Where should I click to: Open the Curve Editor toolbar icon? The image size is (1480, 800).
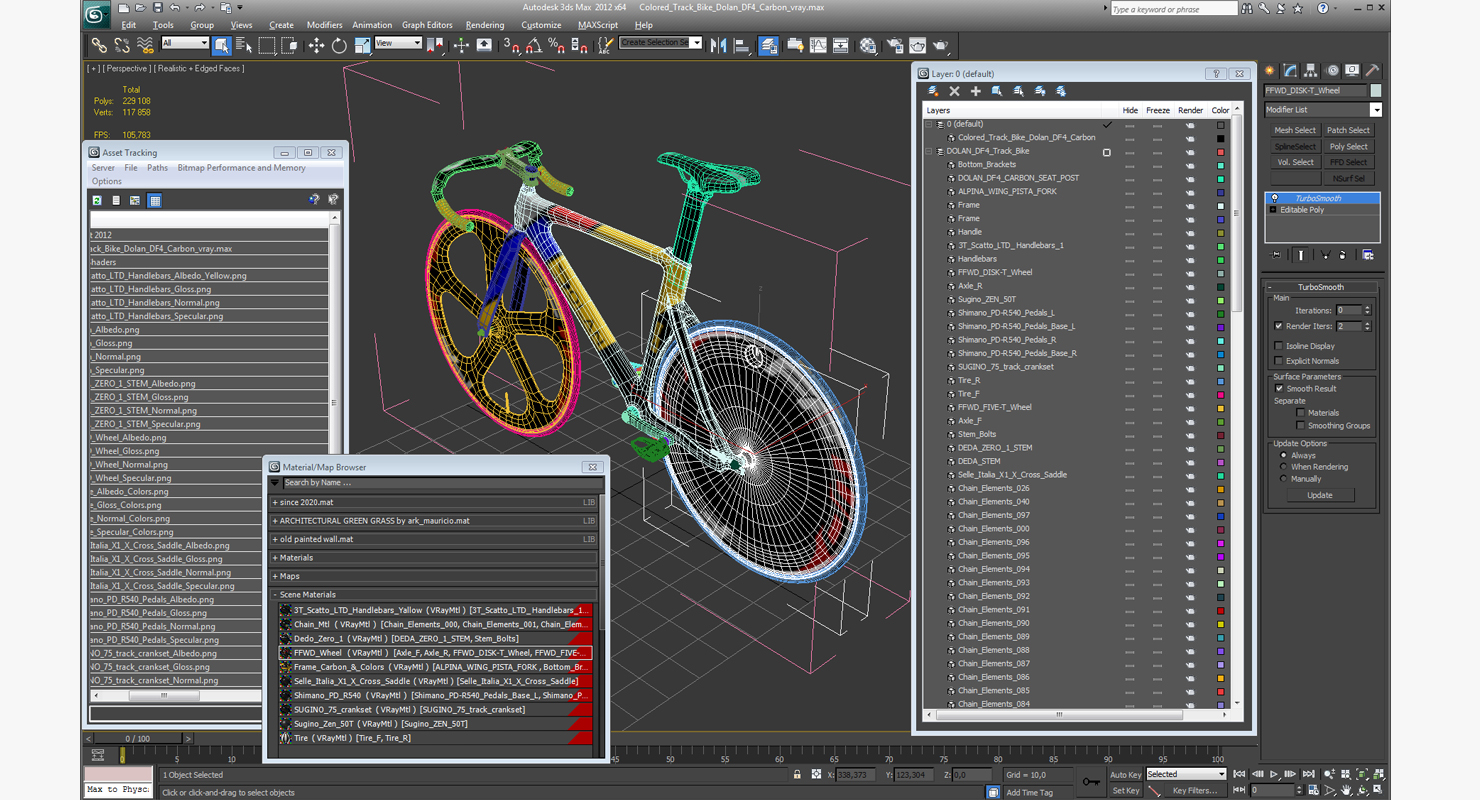pos(818,45)
